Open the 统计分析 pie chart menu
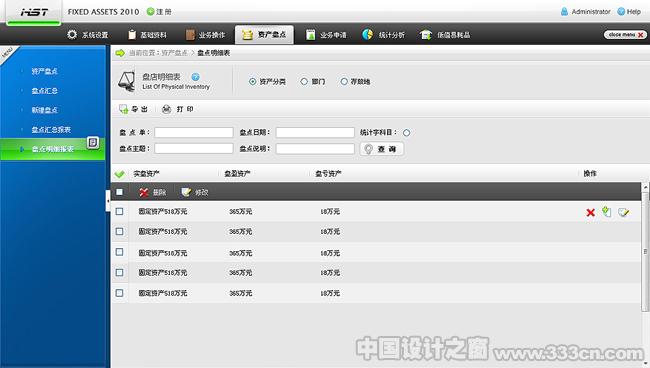This screenshot has height=368, width=650. 383,35
